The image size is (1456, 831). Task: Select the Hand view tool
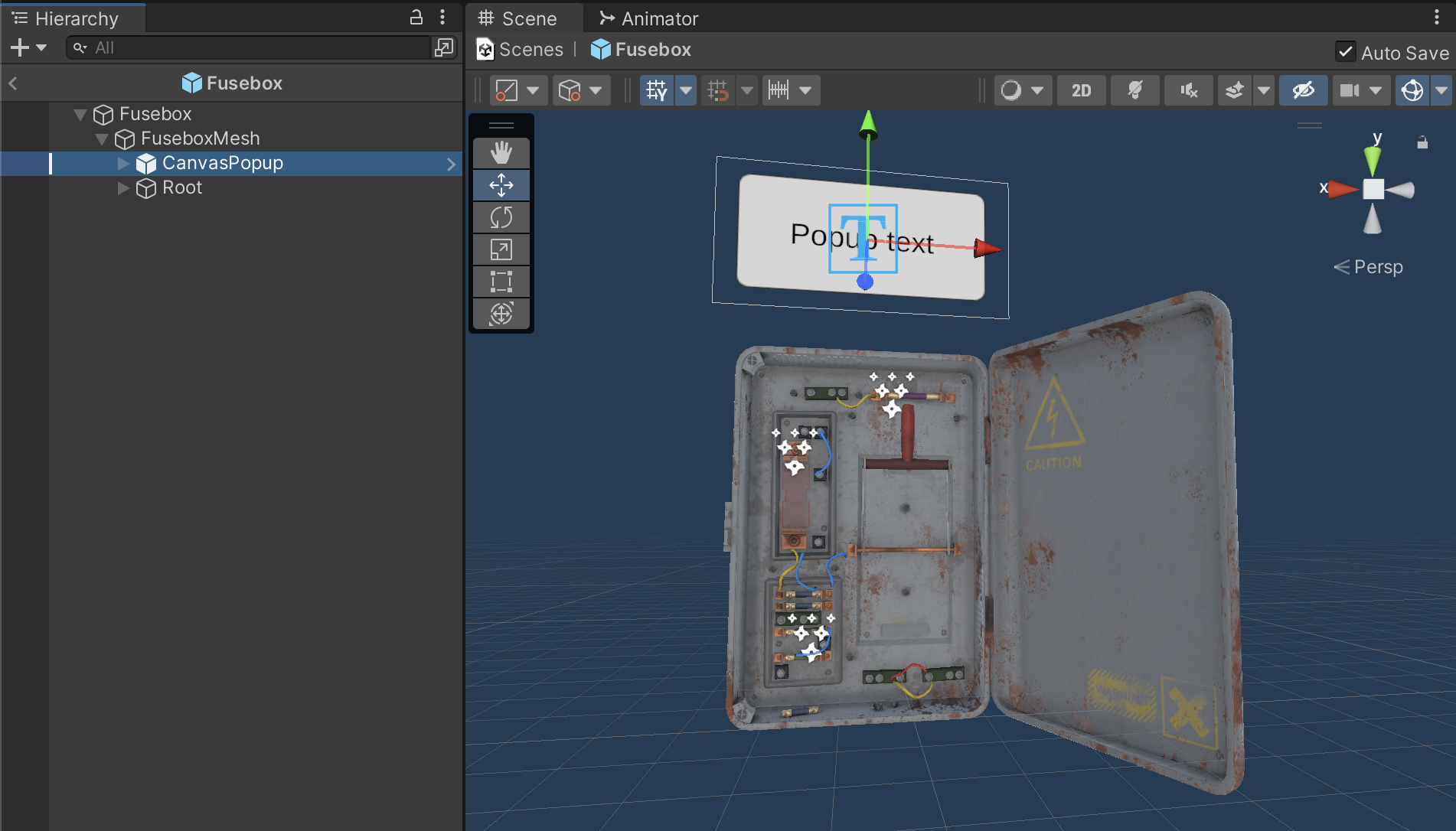pyautogui.click(x=501, y=153)
